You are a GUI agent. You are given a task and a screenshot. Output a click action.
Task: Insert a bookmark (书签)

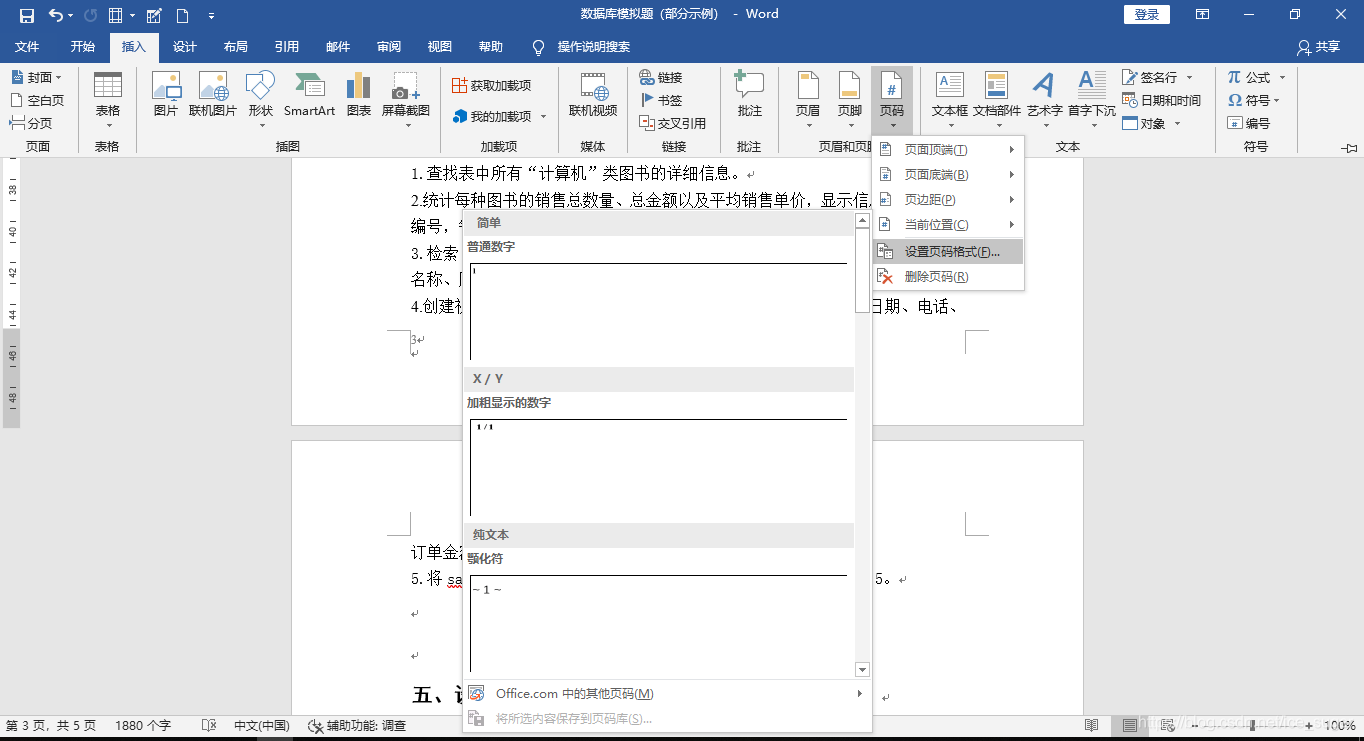click(x=661, y=100)
